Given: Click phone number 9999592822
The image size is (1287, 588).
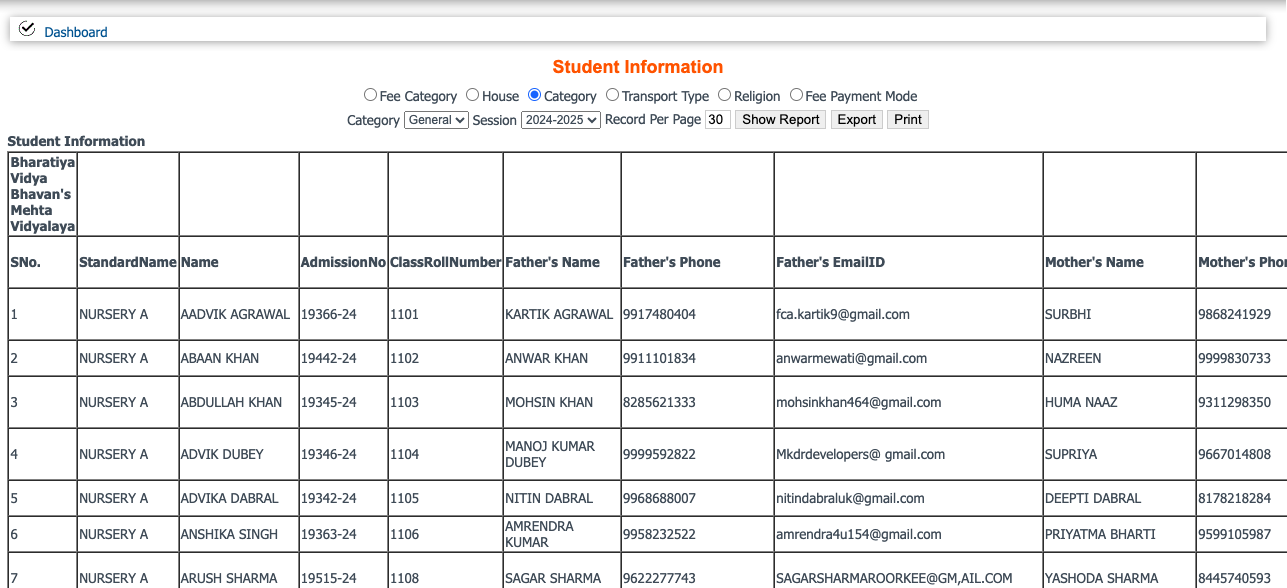Looking at the screenshot, I should click(659, 454).
